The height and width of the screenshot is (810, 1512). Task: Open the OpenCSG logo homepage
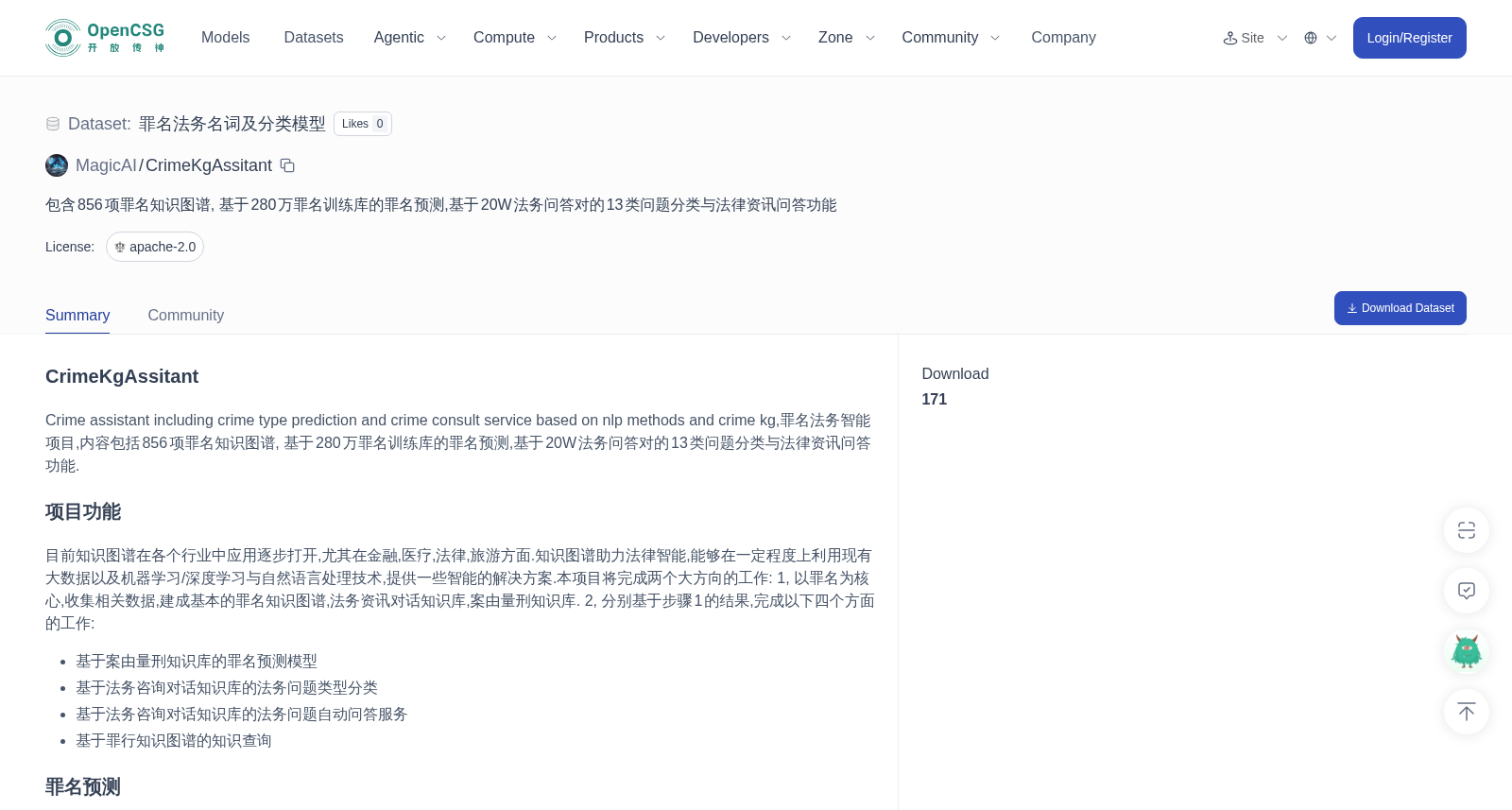(x=105, y=38)
